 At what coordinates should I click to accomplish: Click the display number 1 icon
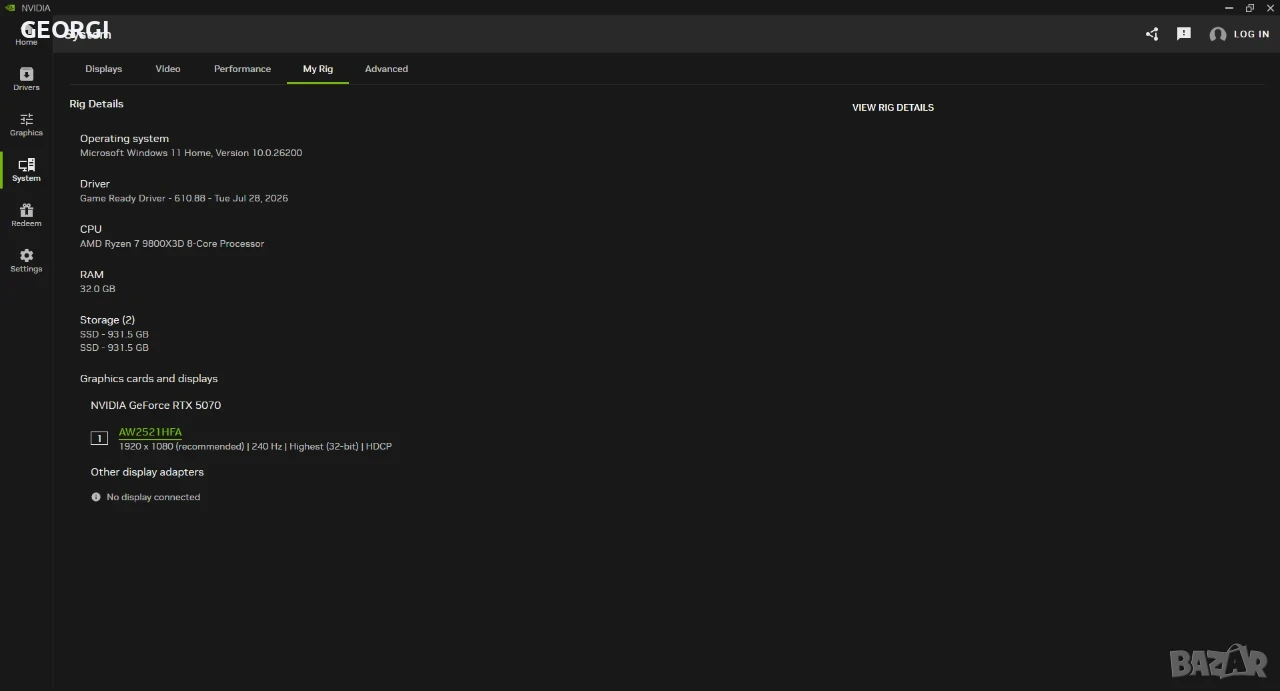[x=99, y=438]
